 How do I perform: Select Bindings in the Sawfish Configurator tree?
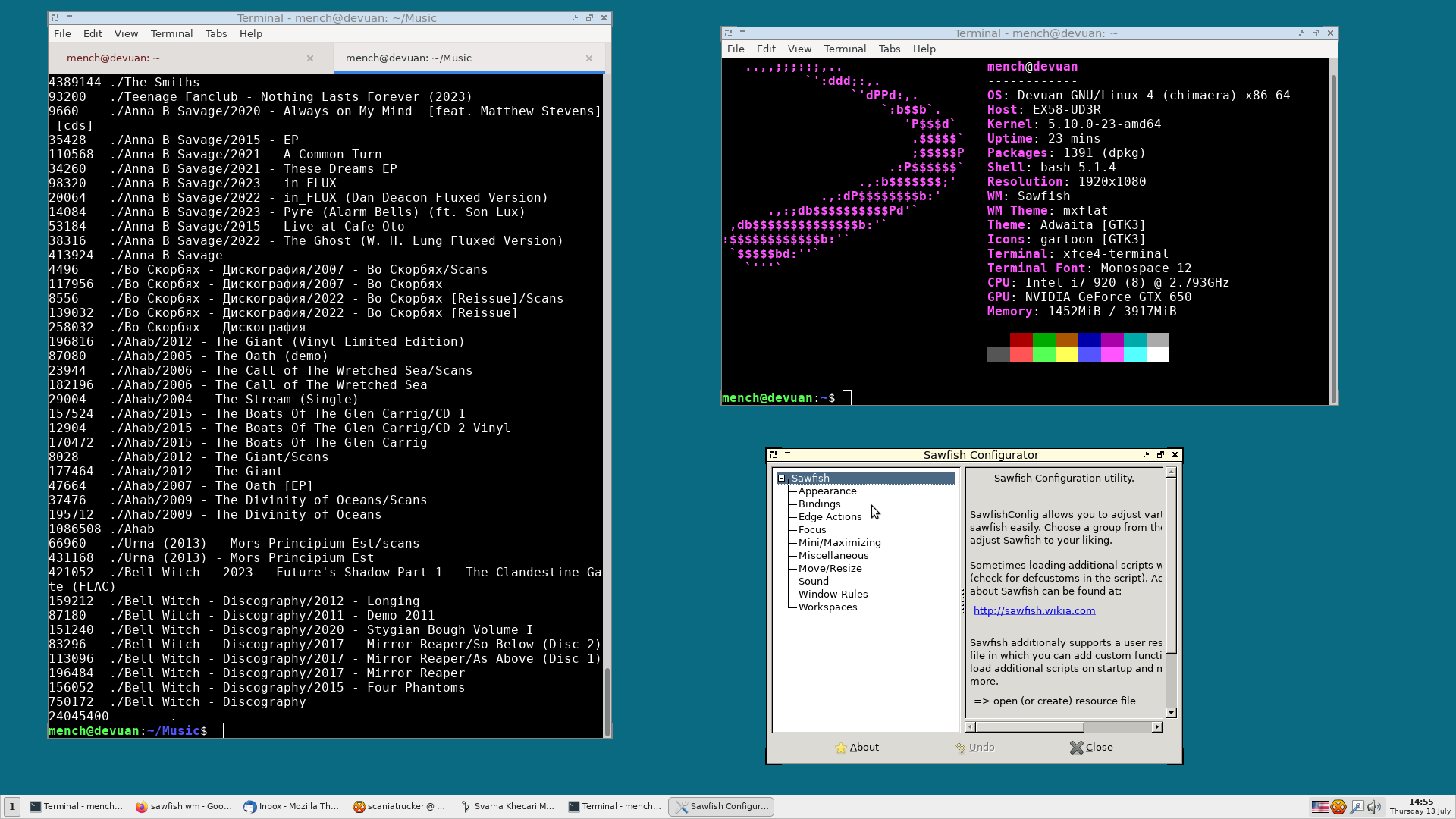tap(819, 504)
